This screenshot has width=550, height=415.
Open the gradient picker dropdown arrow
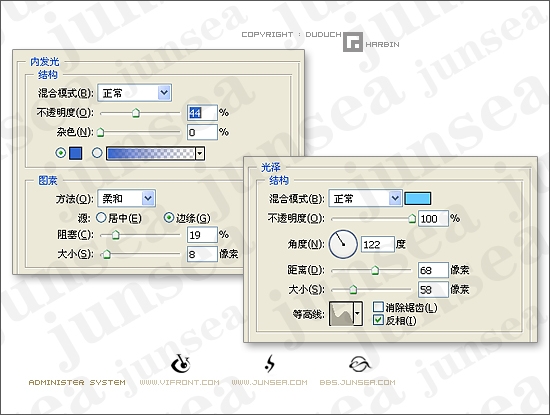(x=200, y=153)
